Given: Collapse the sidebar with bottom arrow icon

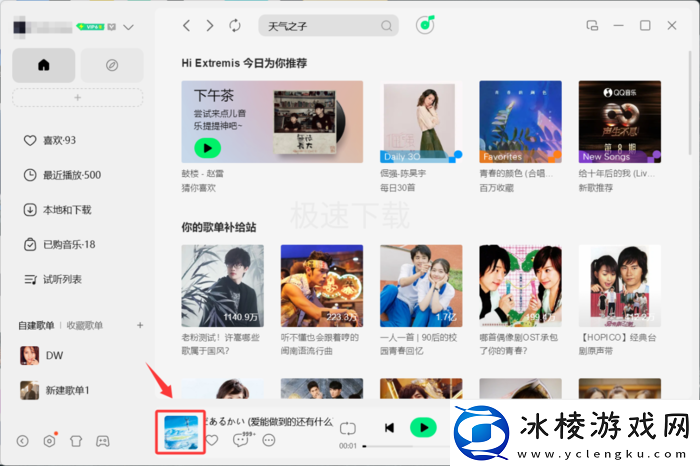Looking at the screenshot, I should 22,441.
